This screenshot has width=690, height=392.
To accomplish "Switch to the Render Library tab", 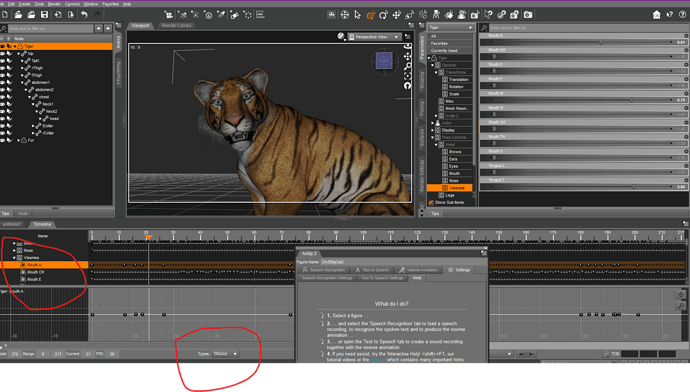I will point(176,26).
